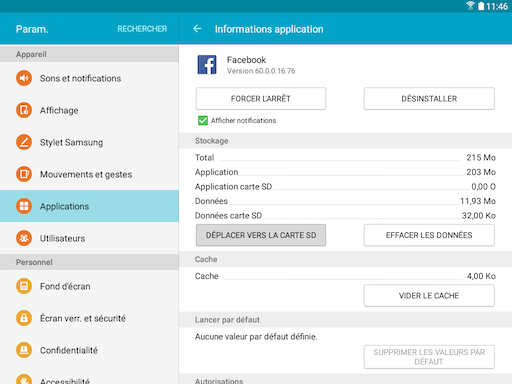This screenshot has height=384, width=512.
Task: Open Écran verr. et sécurité settings
Action: (x=89, y=318)
